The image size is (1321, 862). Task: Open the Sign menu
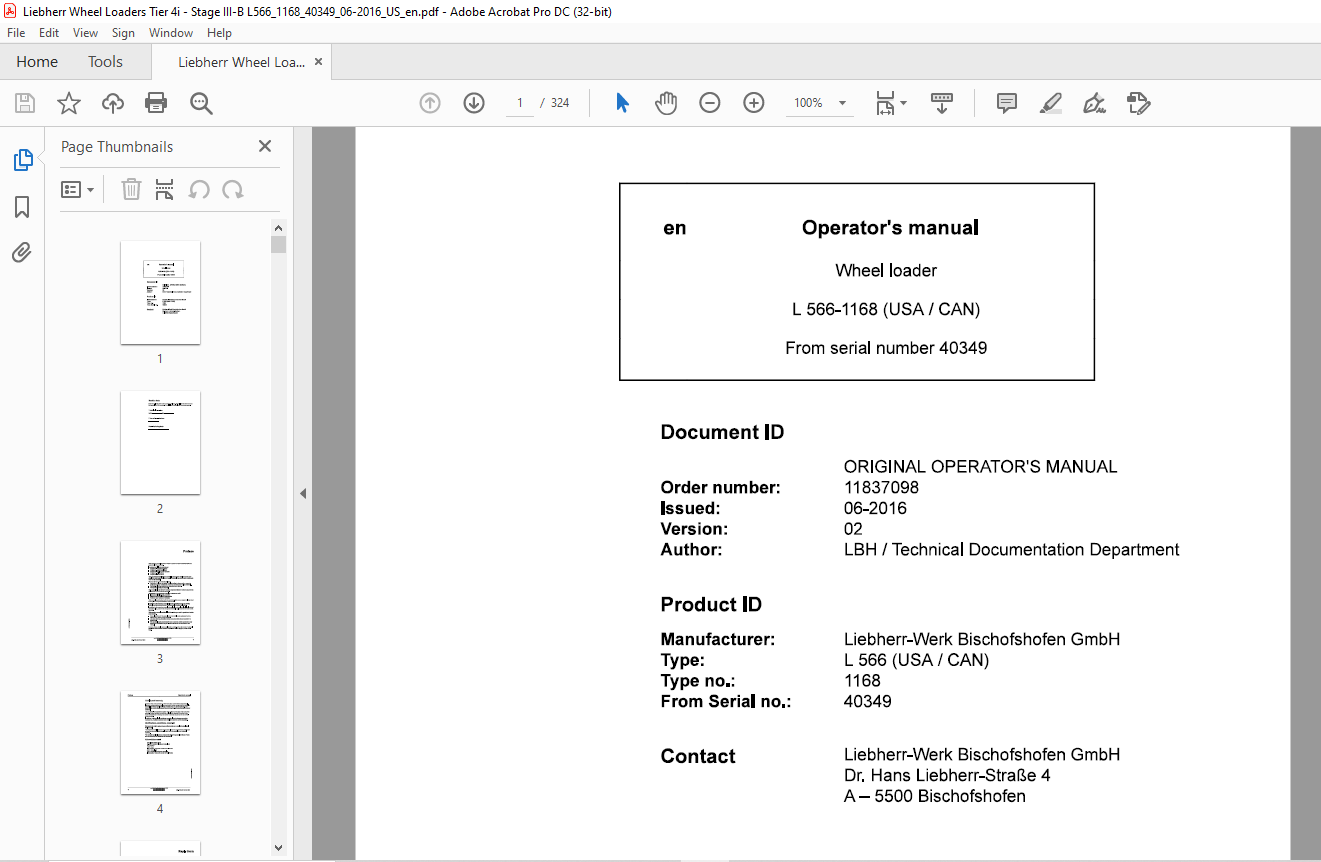click(123, 33)
